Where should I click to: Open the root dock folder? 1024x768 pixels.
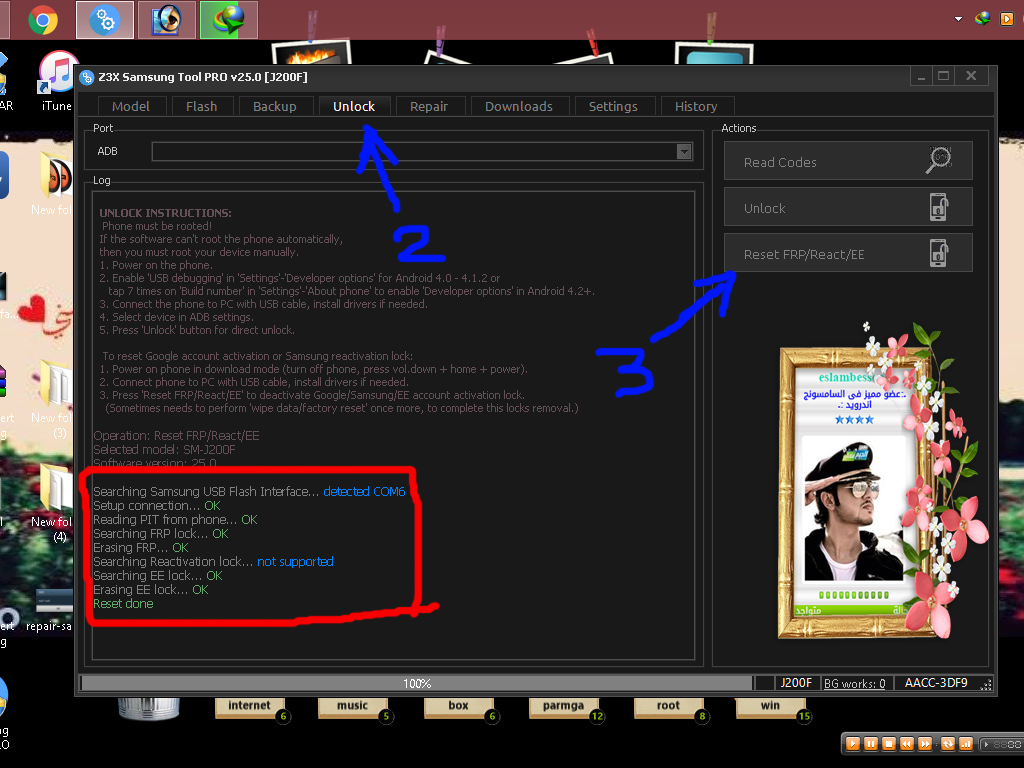click(x=668, y=709)
